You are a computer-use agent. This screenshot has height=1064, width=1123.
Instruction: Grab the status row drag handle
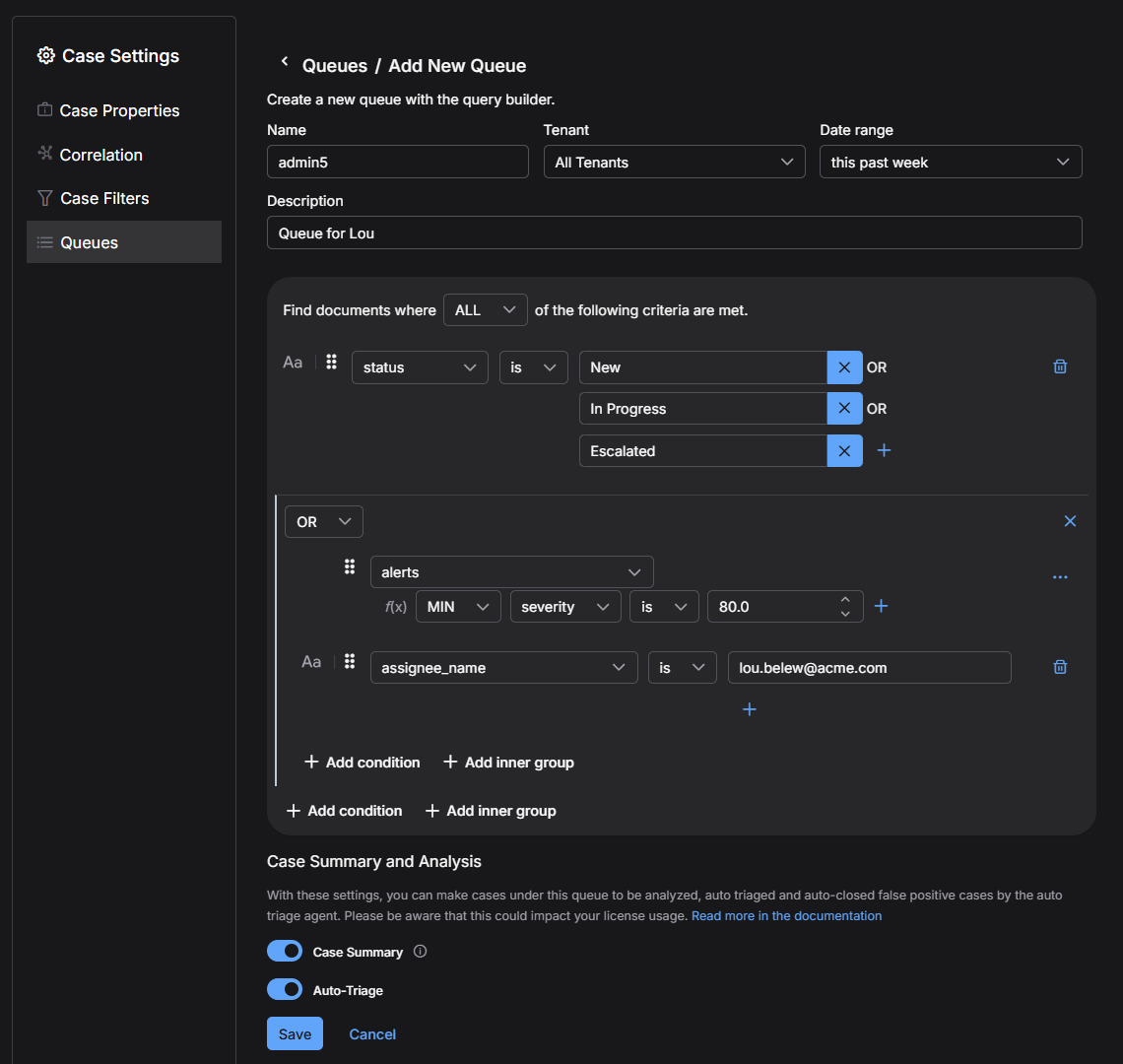pos(331,362)
